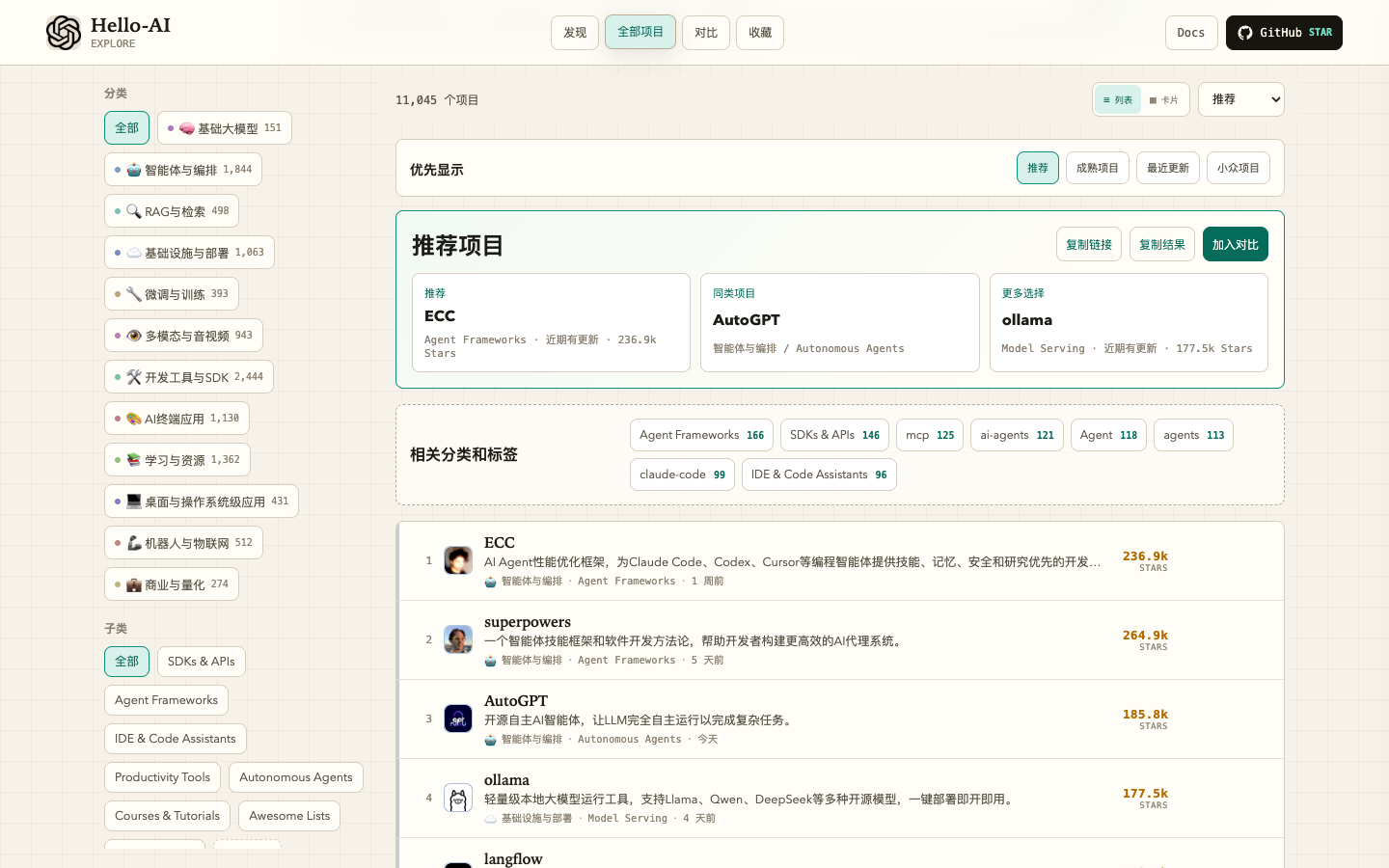1389x868 pixels.
Task: Select the 推荐 priority filter
Action: 1038,168
